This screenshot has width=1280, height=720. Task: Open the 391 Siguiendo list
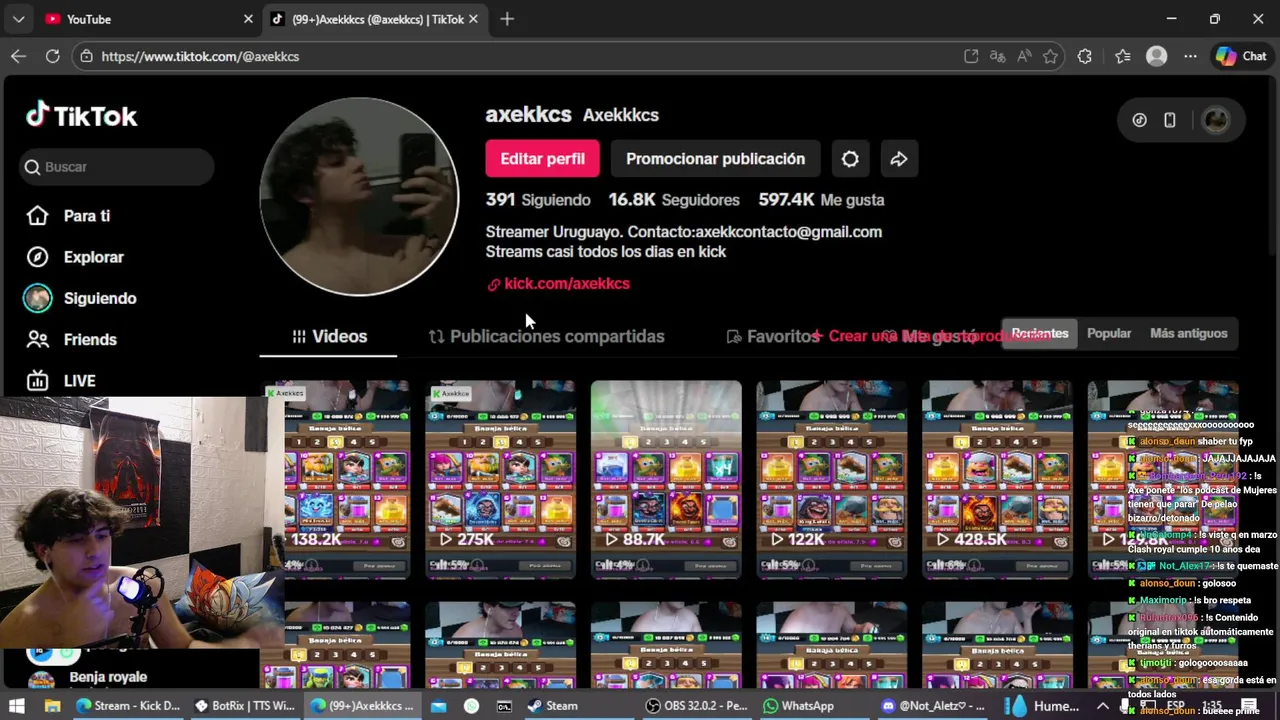[538, 200]
